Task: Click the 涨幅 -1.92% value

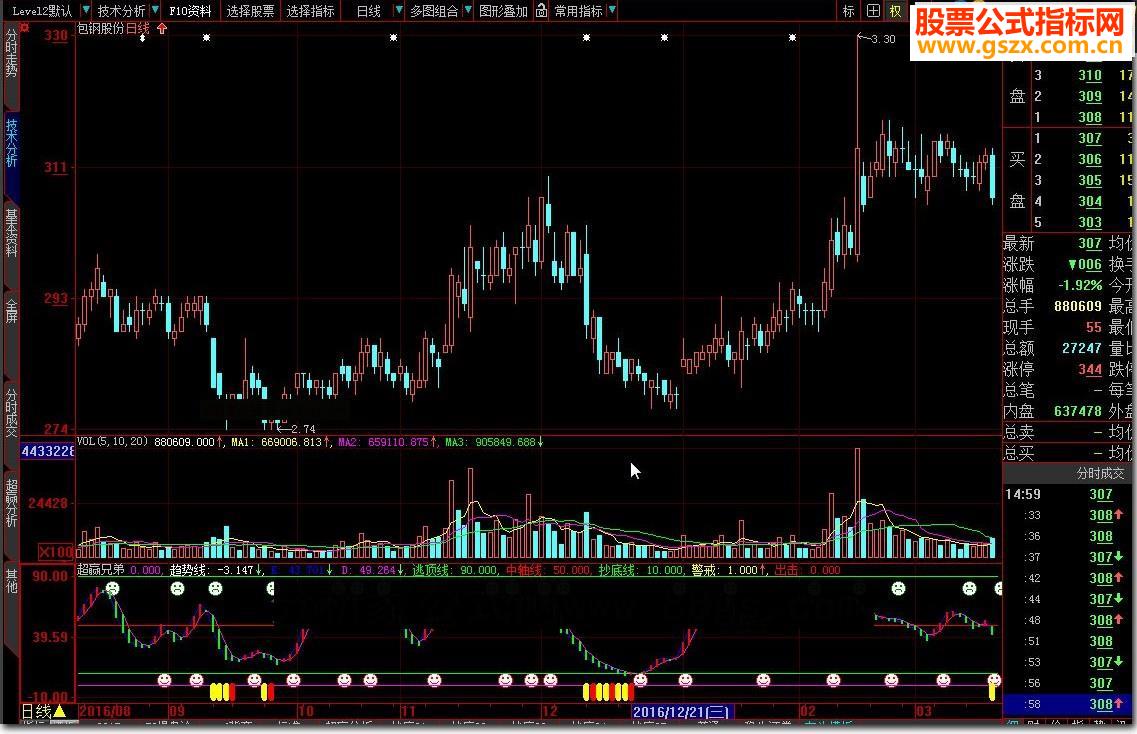Action: click(x=1080, y=285)
